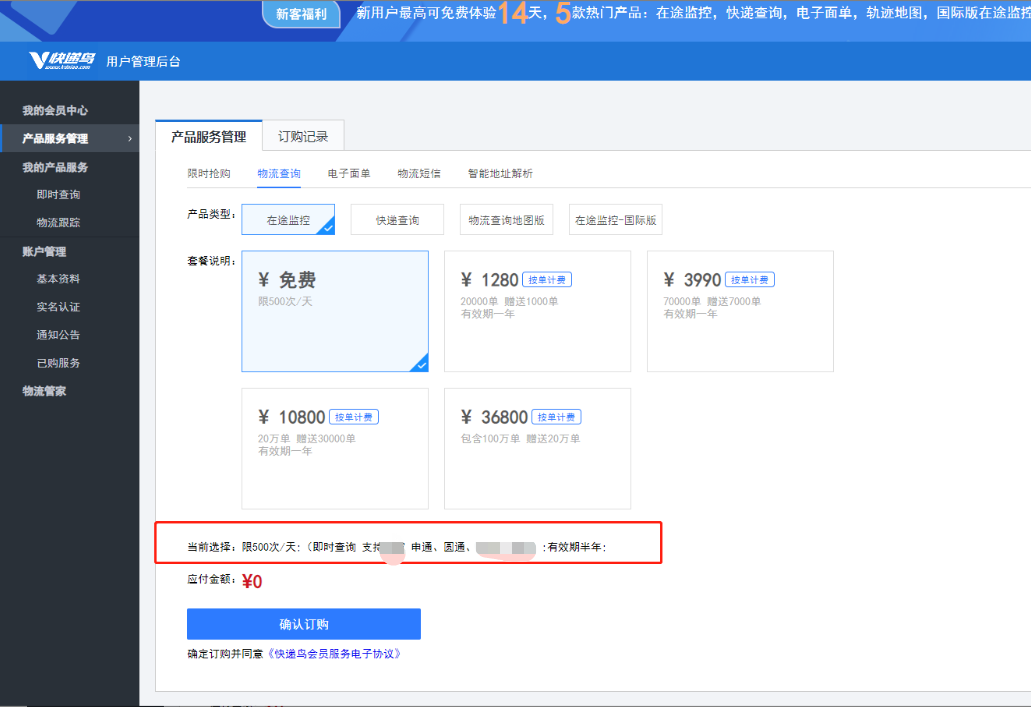1031x707 pixels.
Task: Choose product type 快递查询
Action: coord(397,220)
